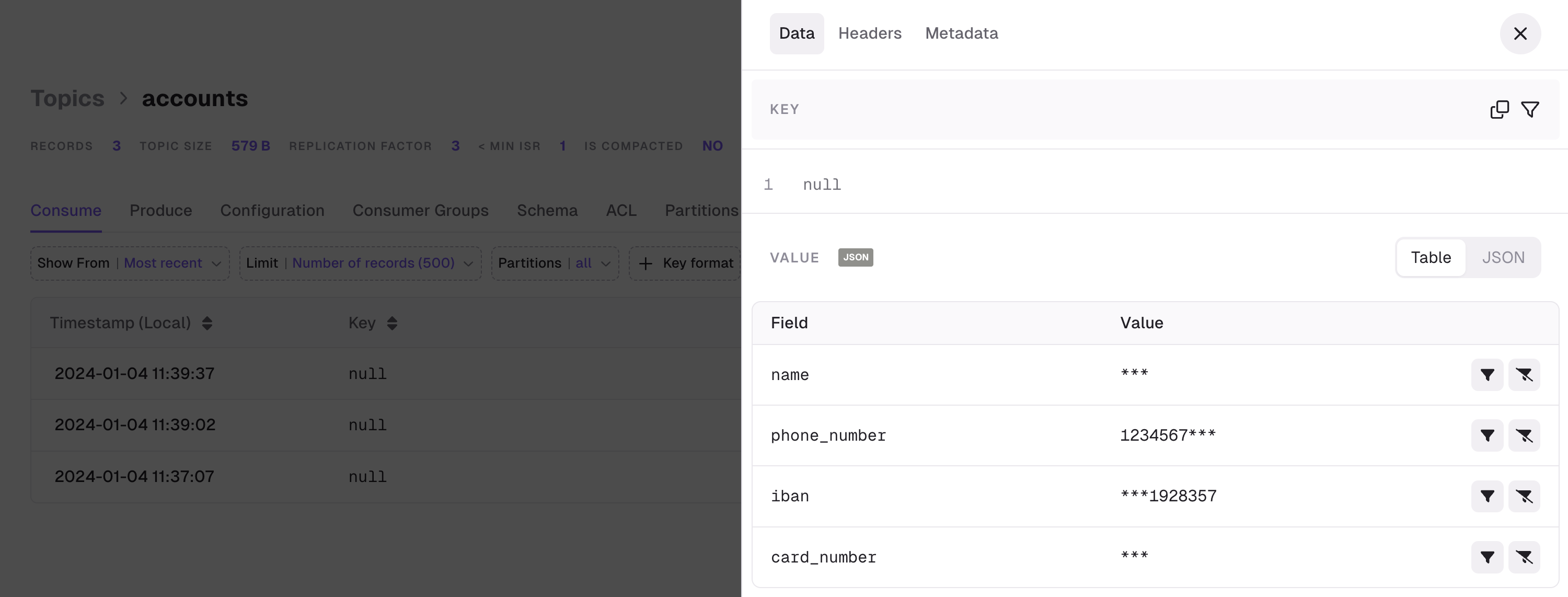The height and width of the screenshot is (597, 1568).
Task: Switch value view to JSON
Action: (x=1503, y=257)
